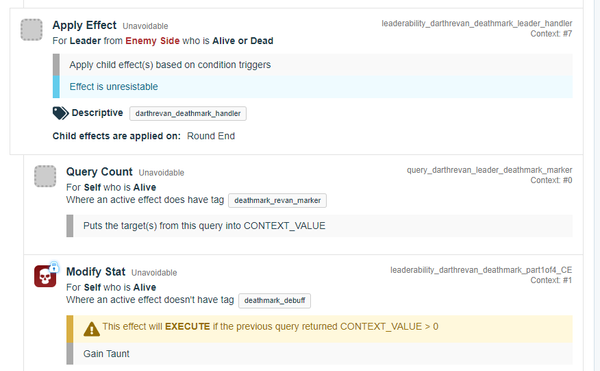Click the Enemy Side red text
This screenshot has height=371, width=600.
click(x=152, y=41)
